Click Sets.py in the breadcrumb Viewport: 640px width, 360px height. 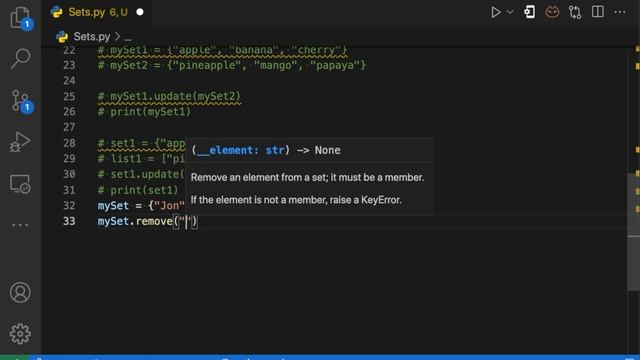click(x=91, y=37)
